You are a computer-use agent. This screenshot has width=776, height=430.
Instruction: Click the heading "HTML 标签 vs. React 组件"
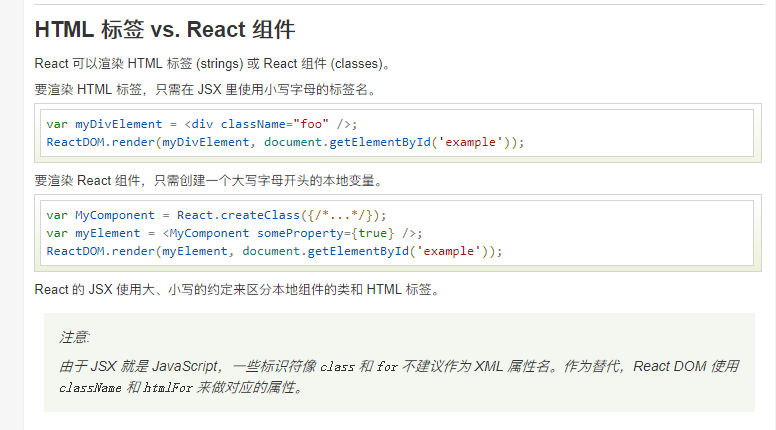pos(165,30)
